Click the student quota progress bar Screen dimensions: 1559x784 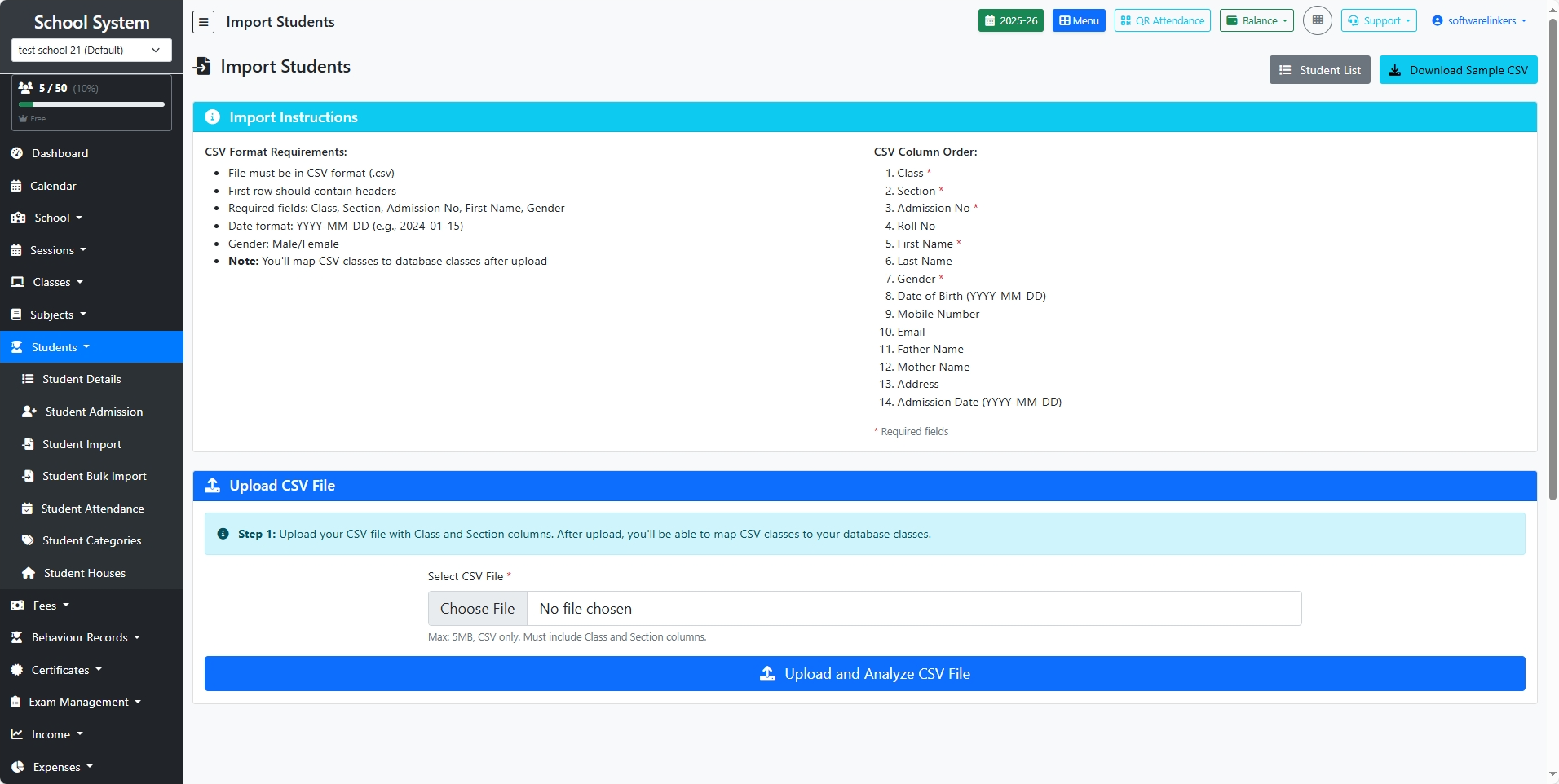click(x=91, y=104)
